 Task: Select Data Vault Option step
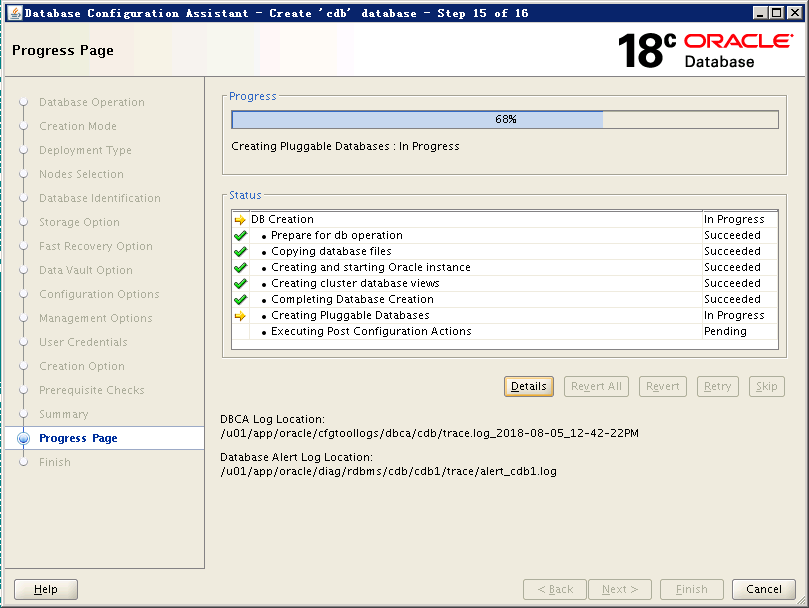[86, 270]
